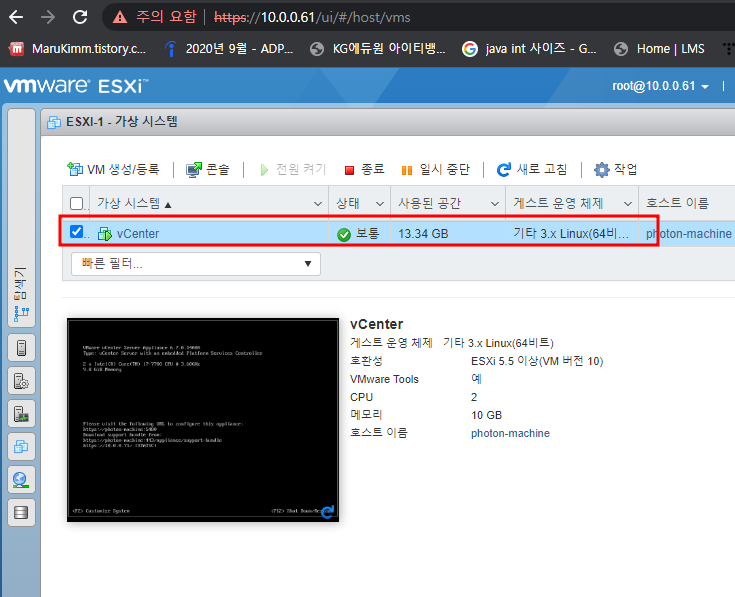Go back in browser history

coord(16,17)
